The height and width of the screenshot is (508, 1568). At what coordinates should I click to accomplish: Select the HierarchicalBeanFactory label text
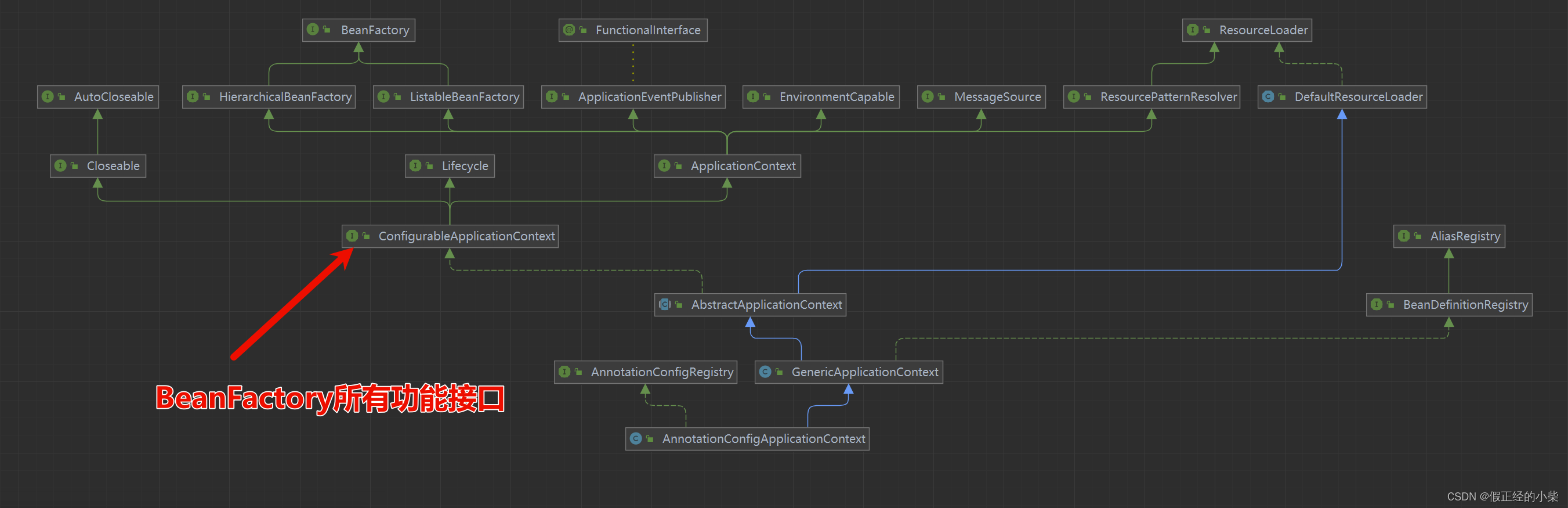(x=285, y=97)
